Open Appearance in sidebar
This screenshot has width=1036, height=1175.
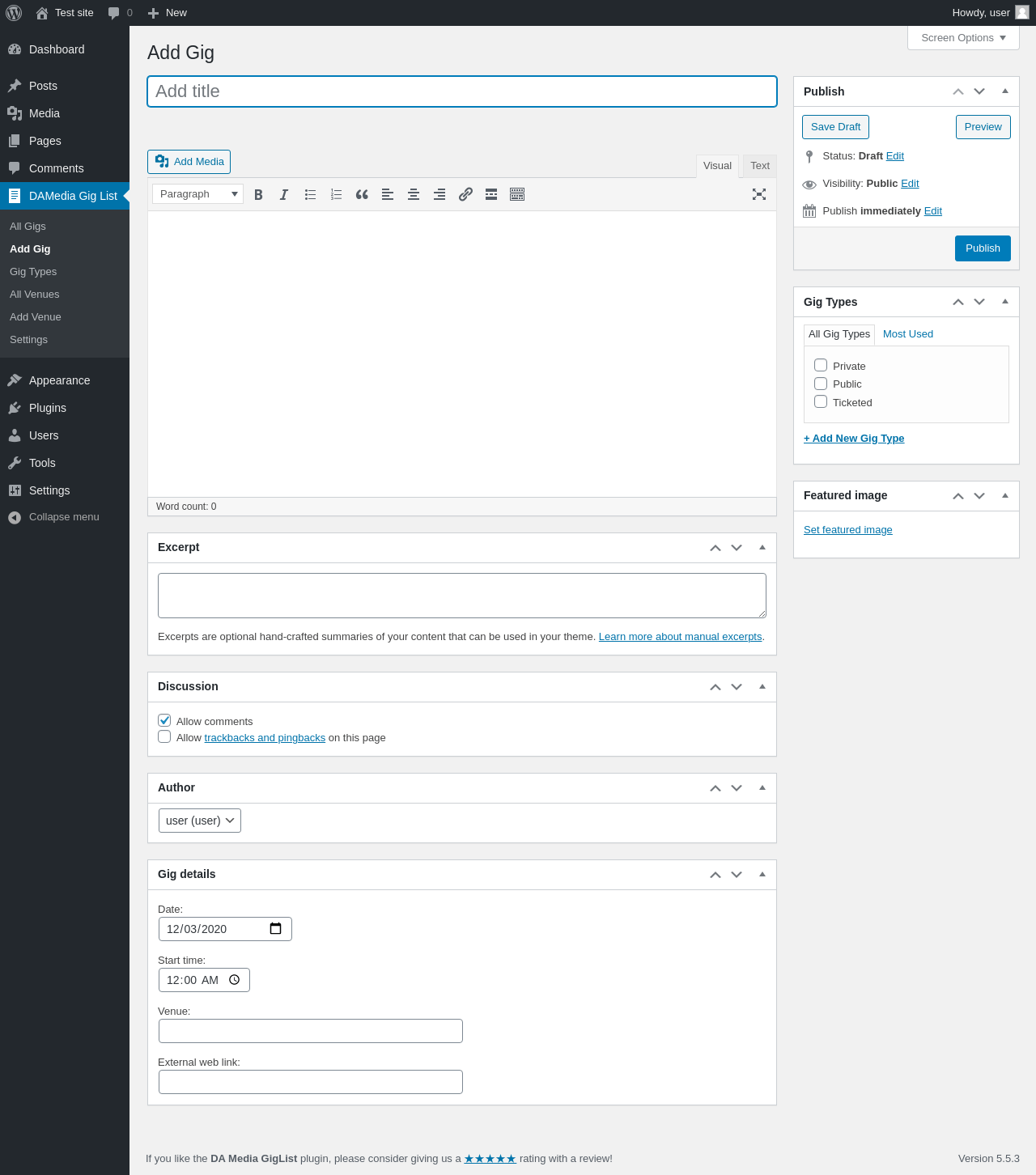point(59,380)
